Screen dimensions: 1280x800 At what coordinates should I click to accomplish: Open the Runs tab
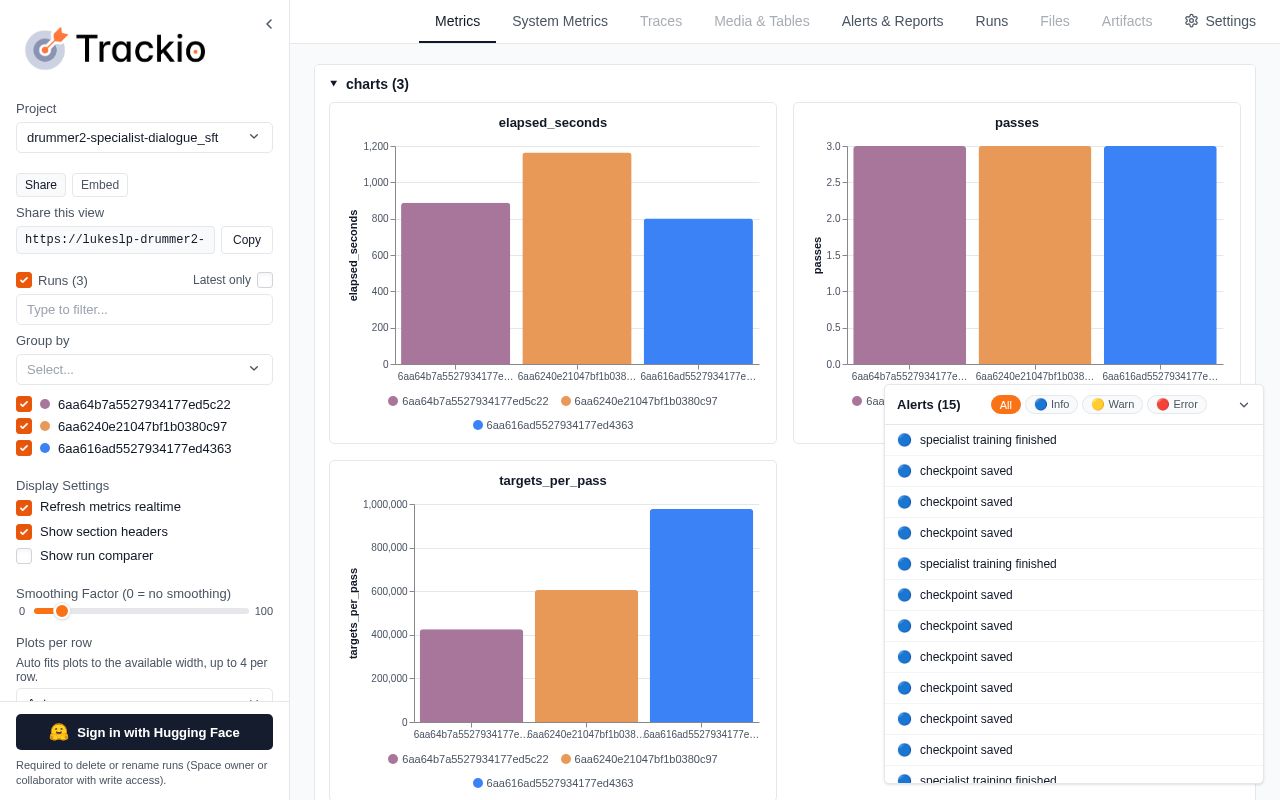(992, 21)
